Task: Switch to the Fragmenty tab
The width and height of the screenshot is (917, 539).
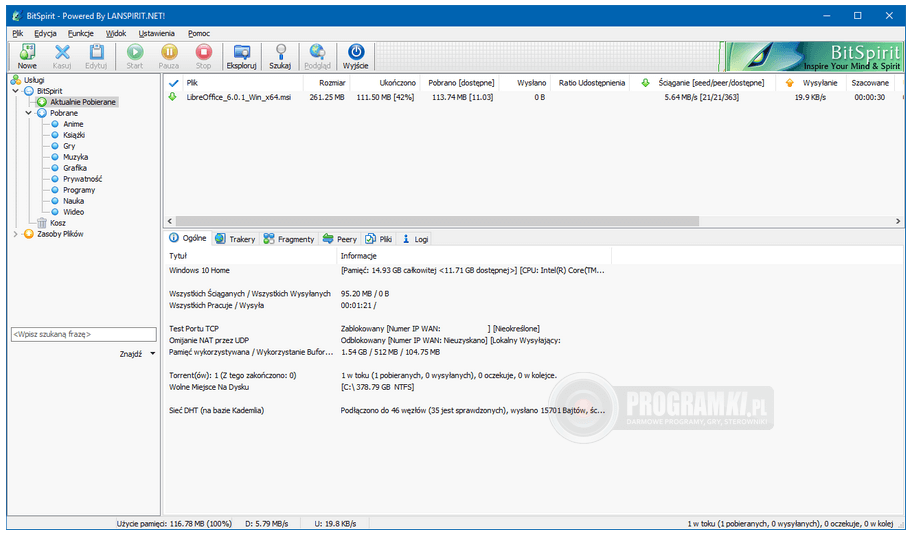Action: [x=289, y=239]
